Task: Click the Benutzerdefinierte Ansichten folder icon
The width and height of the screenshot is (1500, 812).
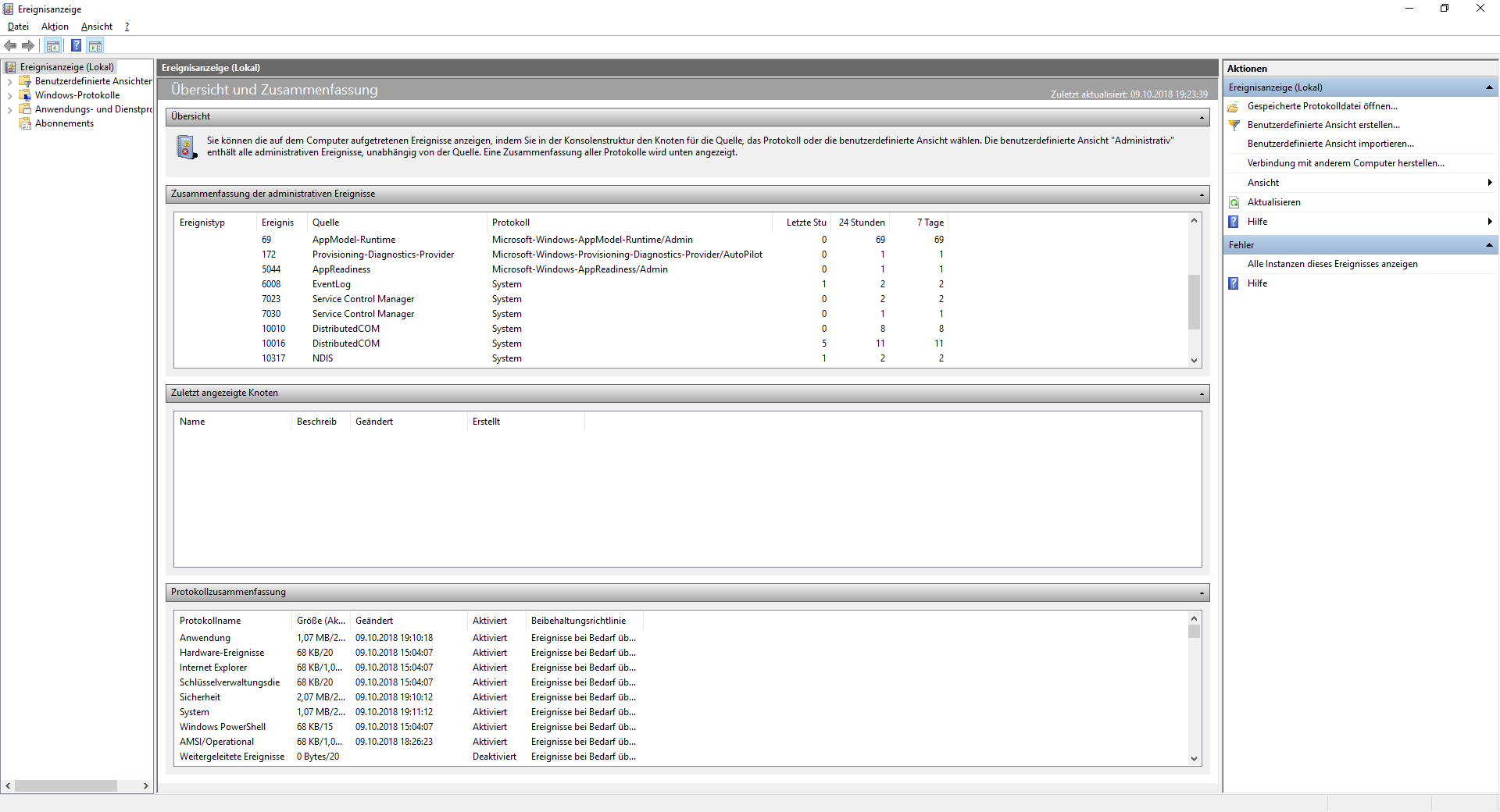Action: coord(25,81)
